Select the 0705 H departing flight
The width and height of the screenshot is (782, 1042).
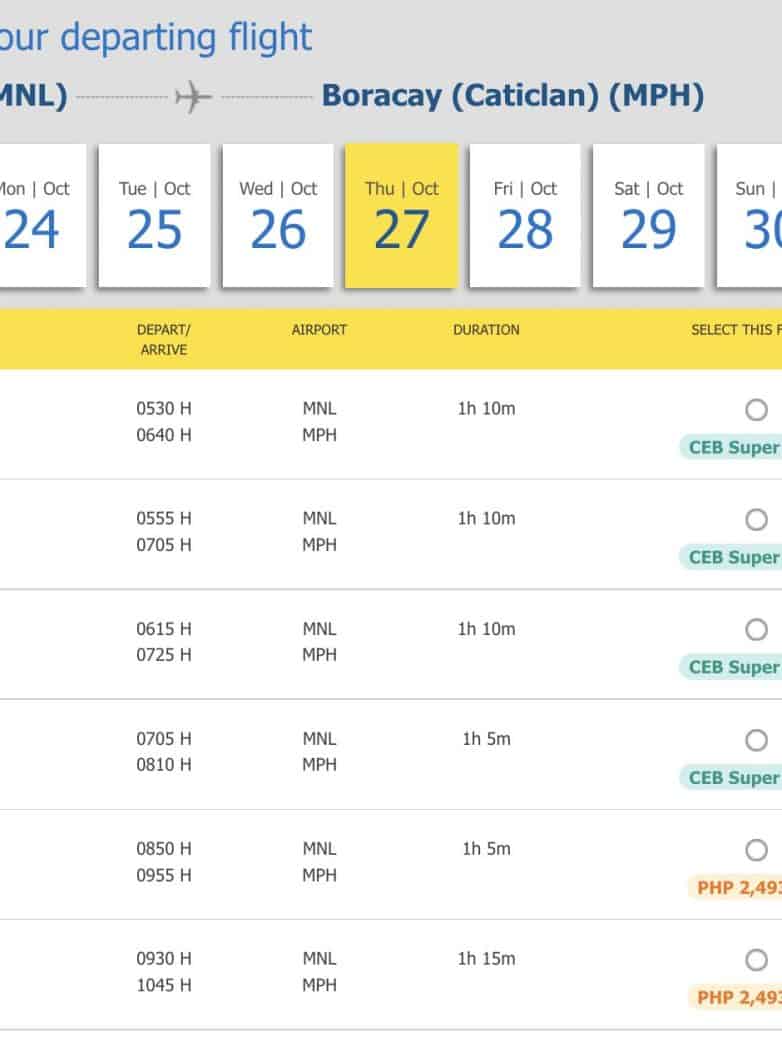click(756, 740)
